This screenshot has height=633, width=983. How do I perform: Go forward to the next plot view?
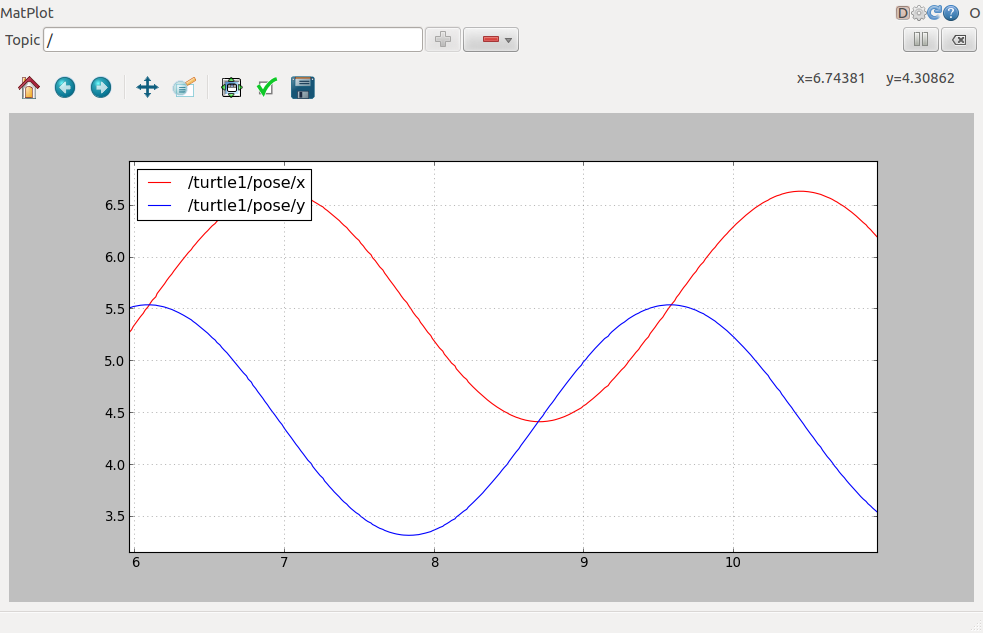pyautogui.click(x=100, y=88)
